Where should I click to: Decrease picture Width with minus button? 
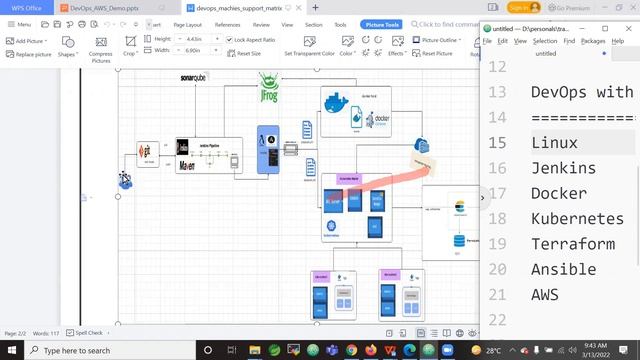(x=178, y=51)
